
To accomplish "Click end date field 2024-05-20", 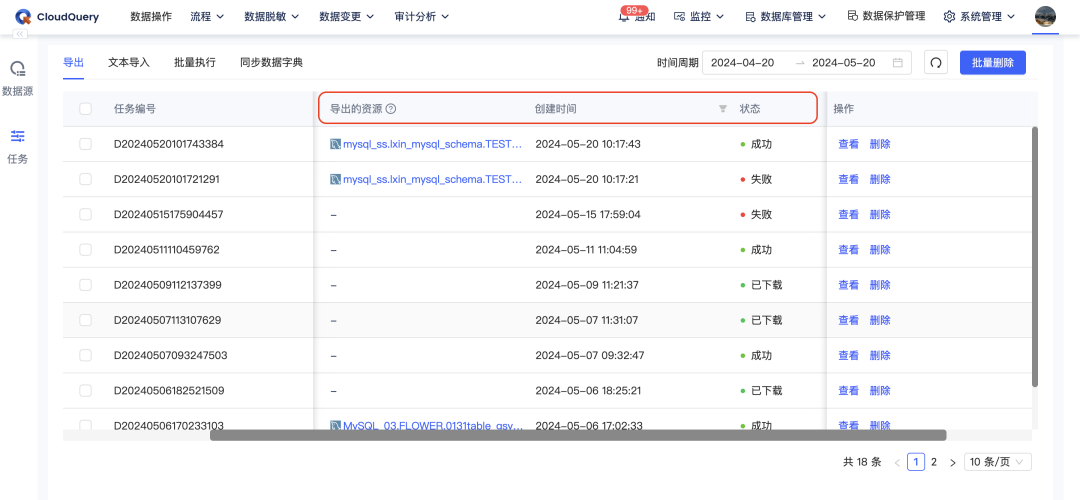I will tap(844, 63).
